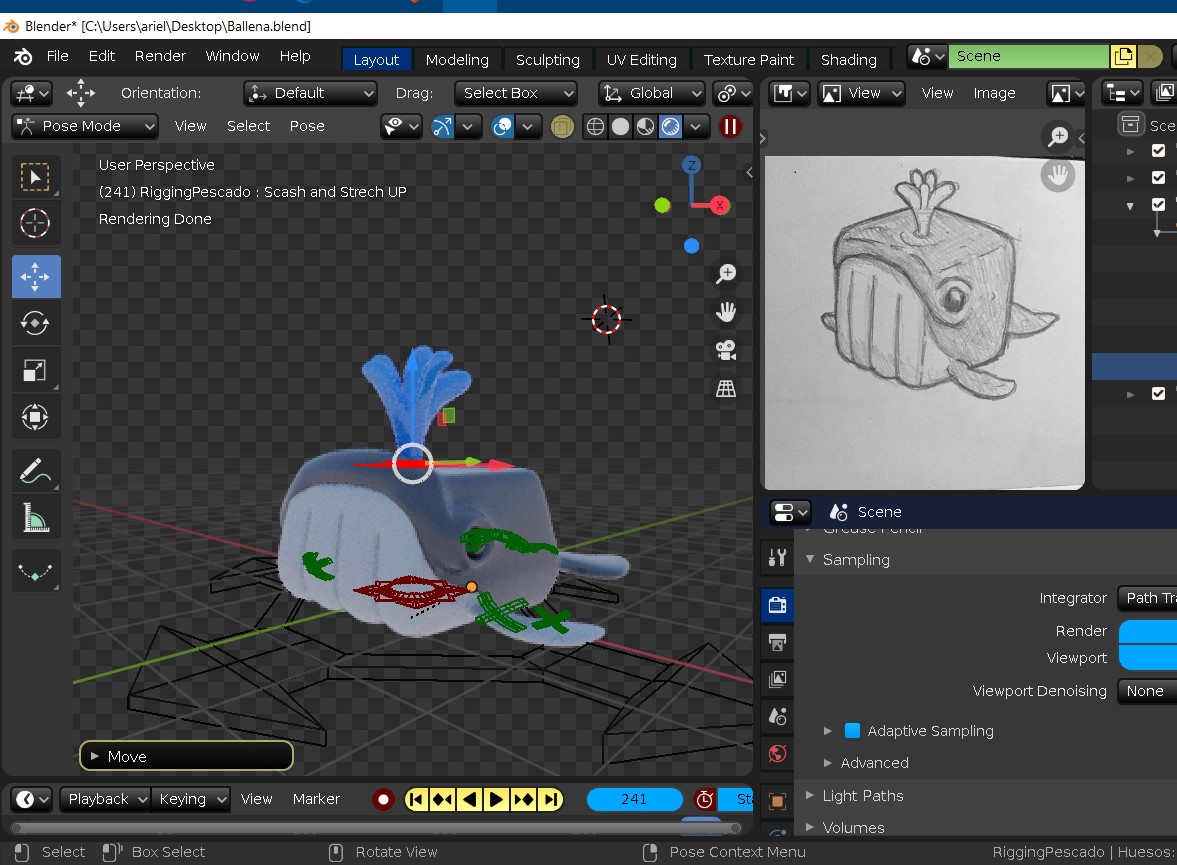This screenshot has width=1177, height=865.
Task: Open the Global transform orientation dropdown
Action: click(x=650, y=93)
